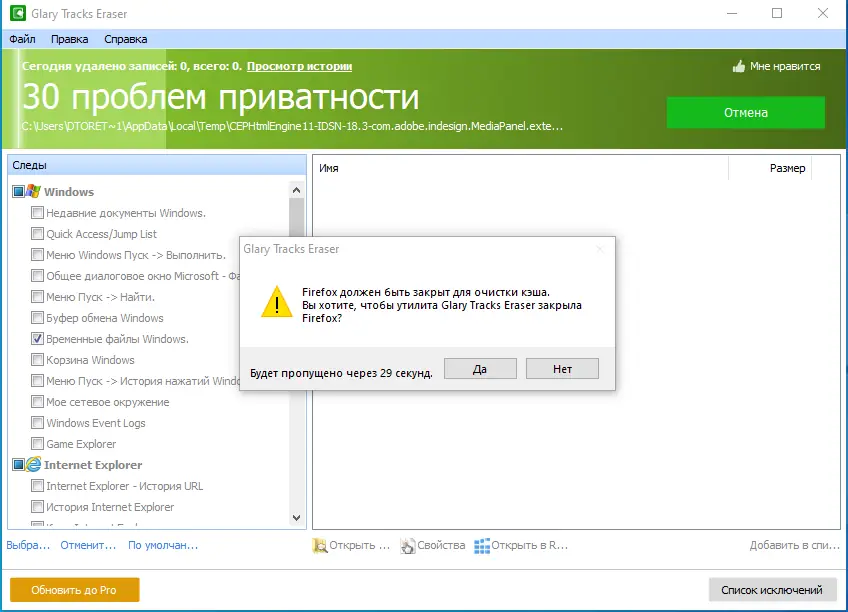Click Список исключений button
The width and height of the screenshot is (848, 612).
(772, 590)
